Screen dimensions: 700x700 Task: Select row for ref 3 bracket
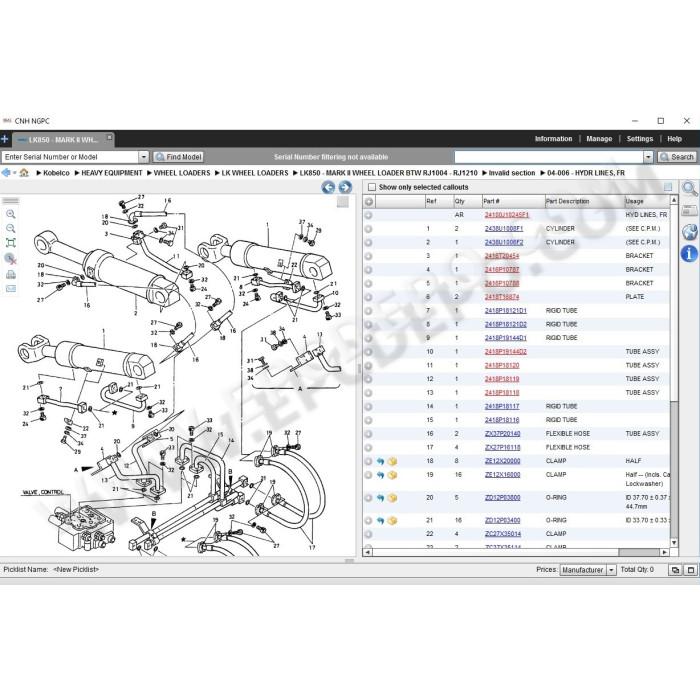point(368,256)
